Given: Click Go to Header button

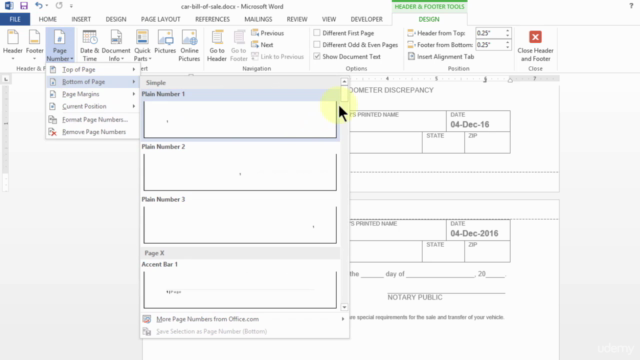Looking at the screenshot, I should pos(217,45).
